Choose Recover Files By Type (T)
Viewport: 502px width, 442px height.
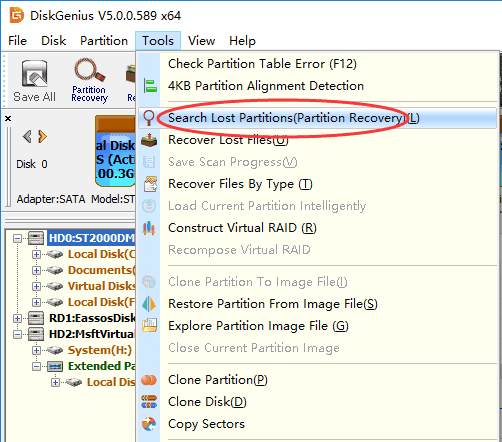317,184
